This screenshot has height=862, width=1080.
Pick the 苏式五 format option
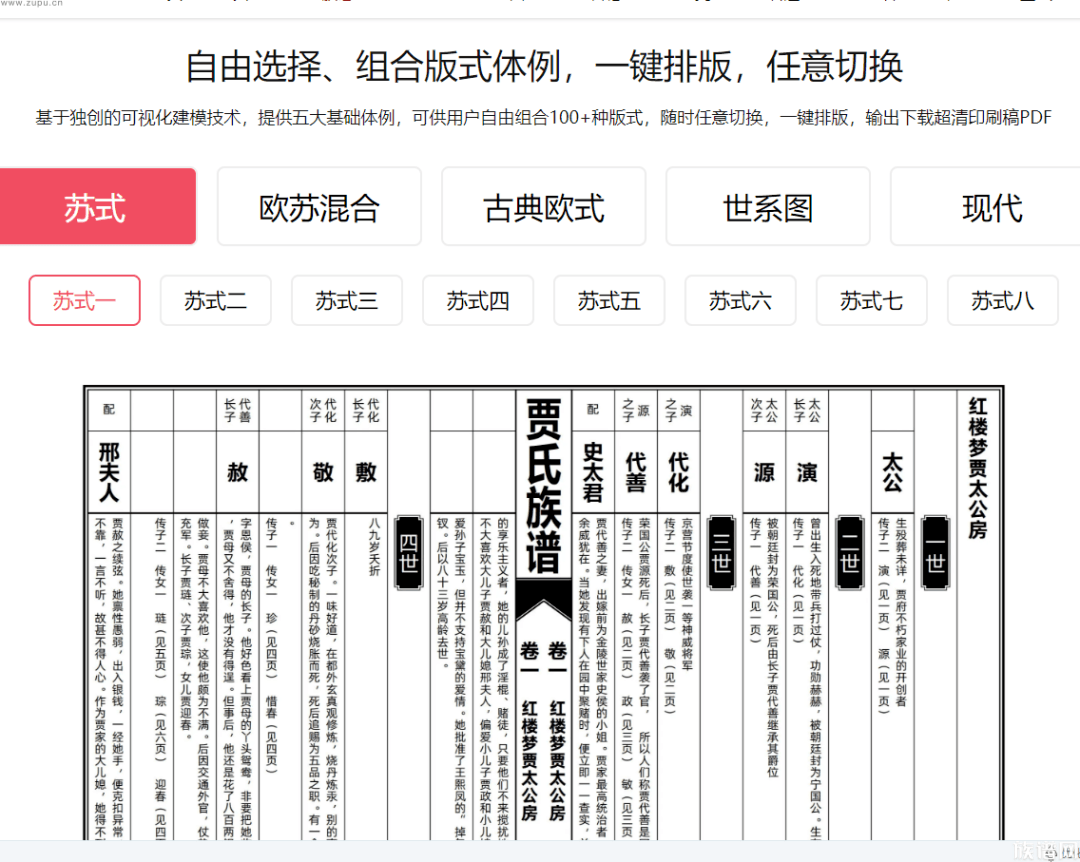pyautogui.click(x=609, y=300)
